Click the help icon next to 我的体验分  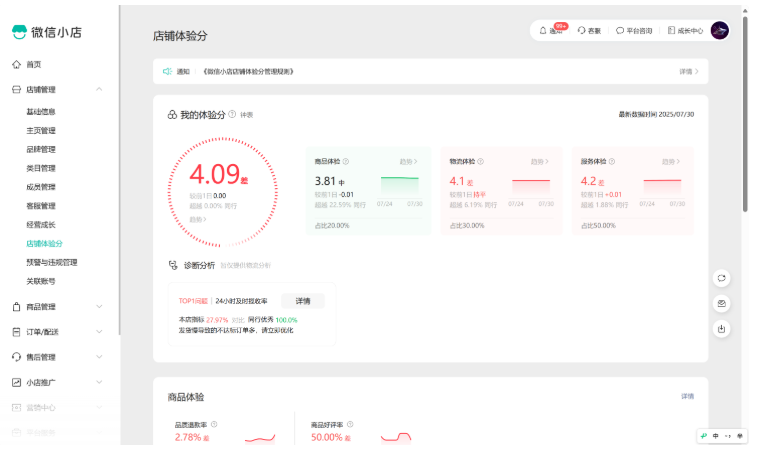pos(232,115)
